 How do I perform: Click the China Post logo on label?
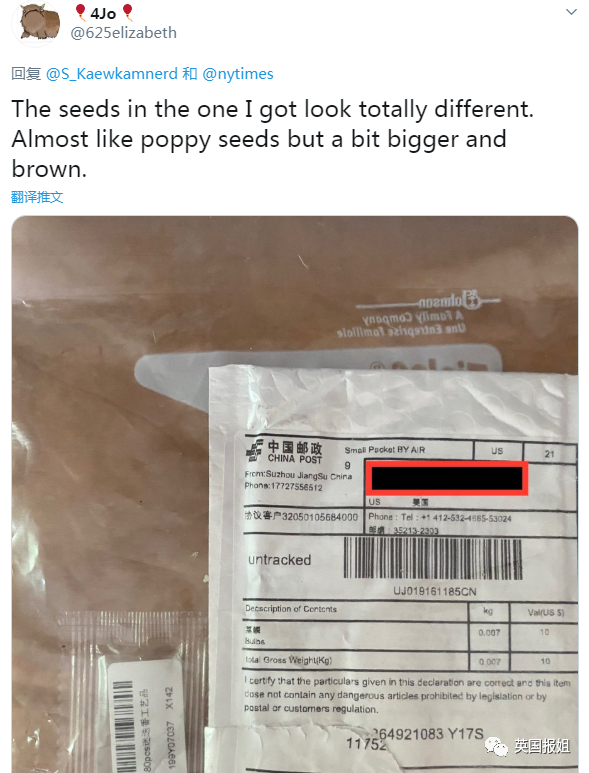(284, 452)
